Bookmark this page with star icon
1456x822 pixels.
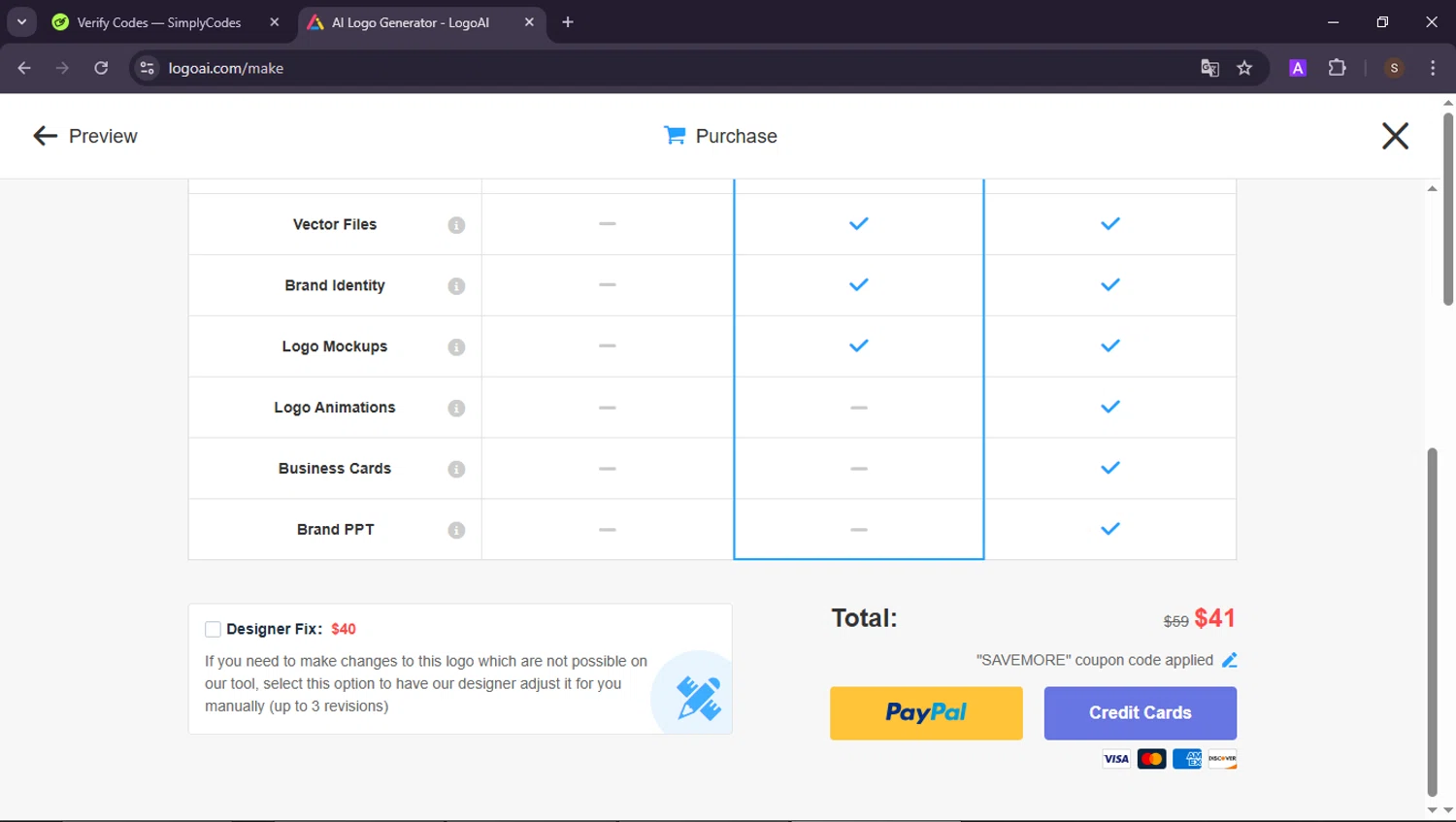point(1244,68)
